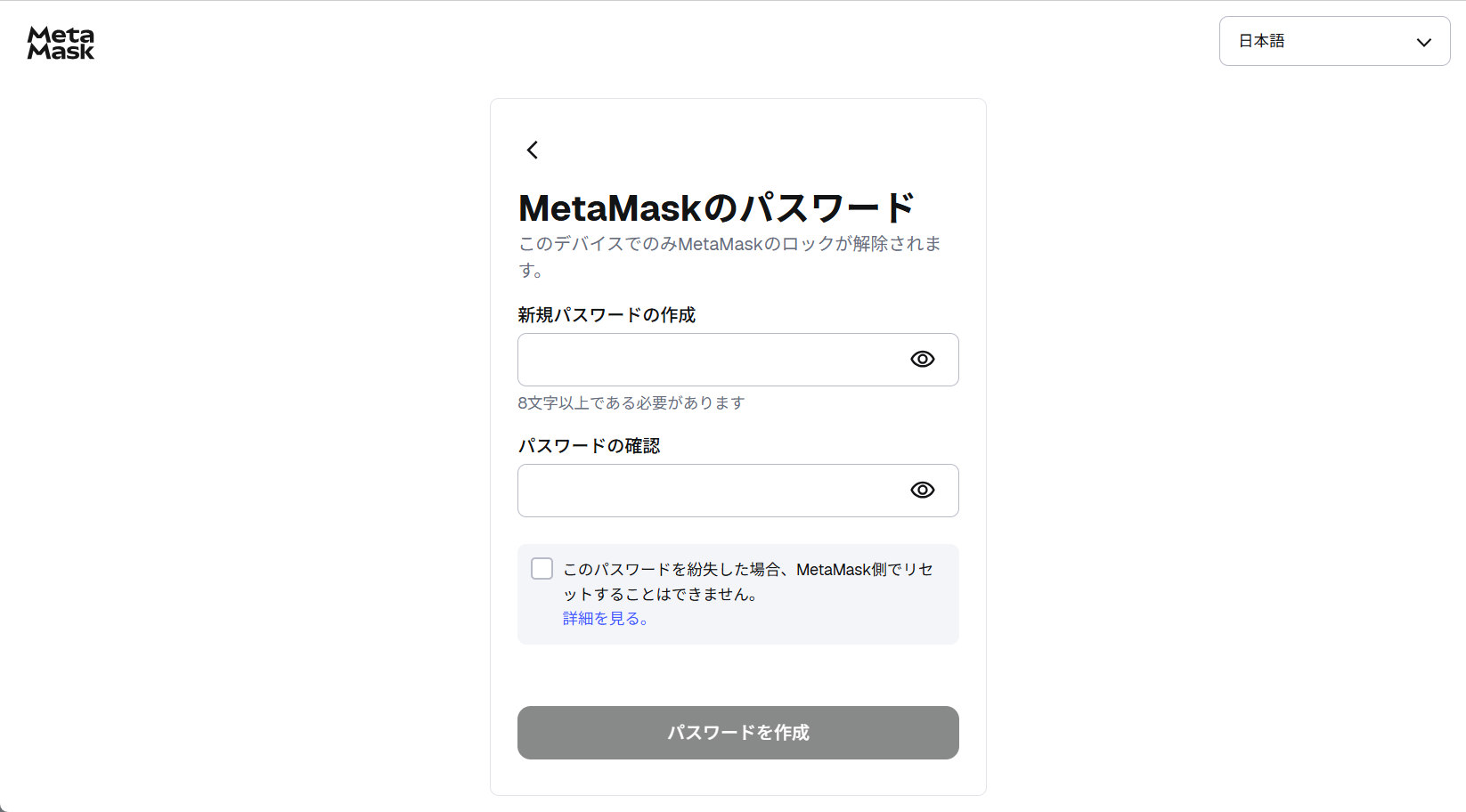
Task: Check the password loss acknowledgment box
Action: [542, 567]
